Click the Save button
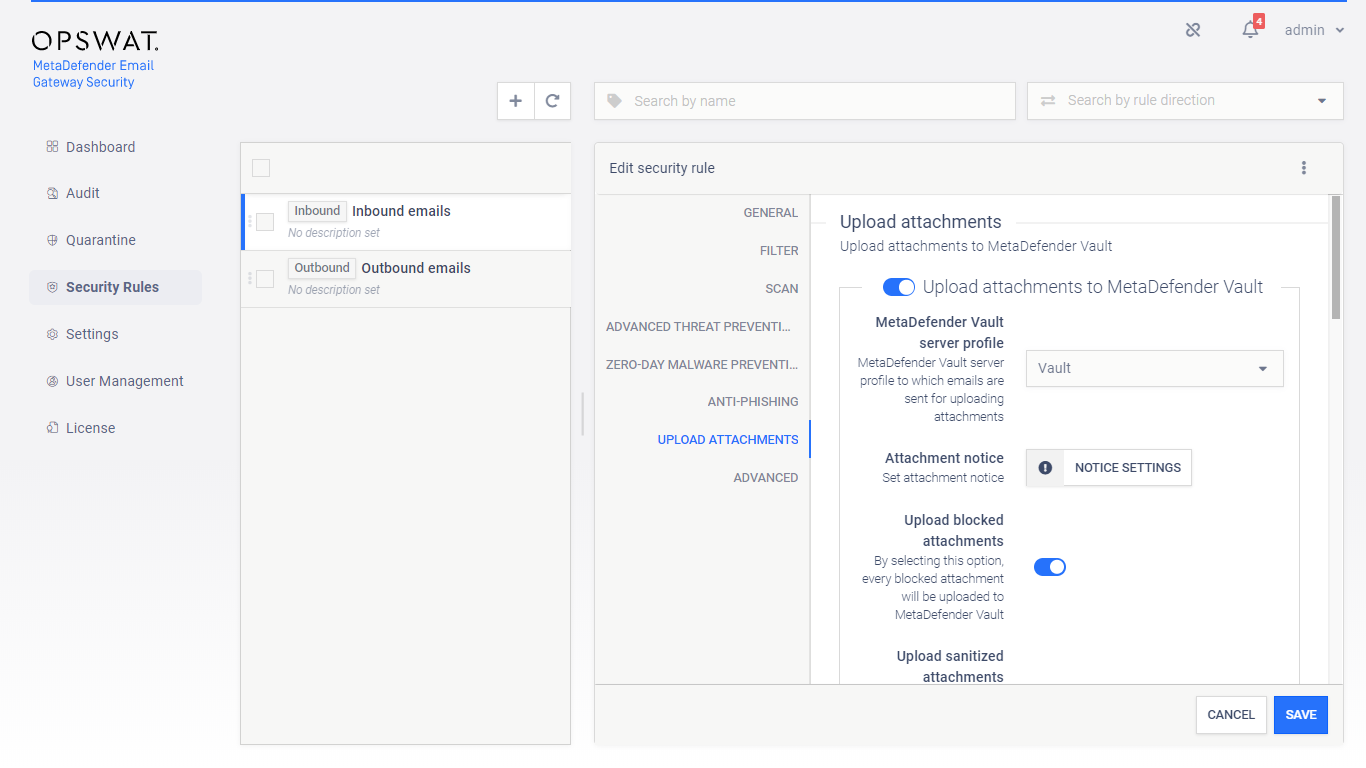The width and height of the screenshot is (1366, 768). click(1301, 715)
